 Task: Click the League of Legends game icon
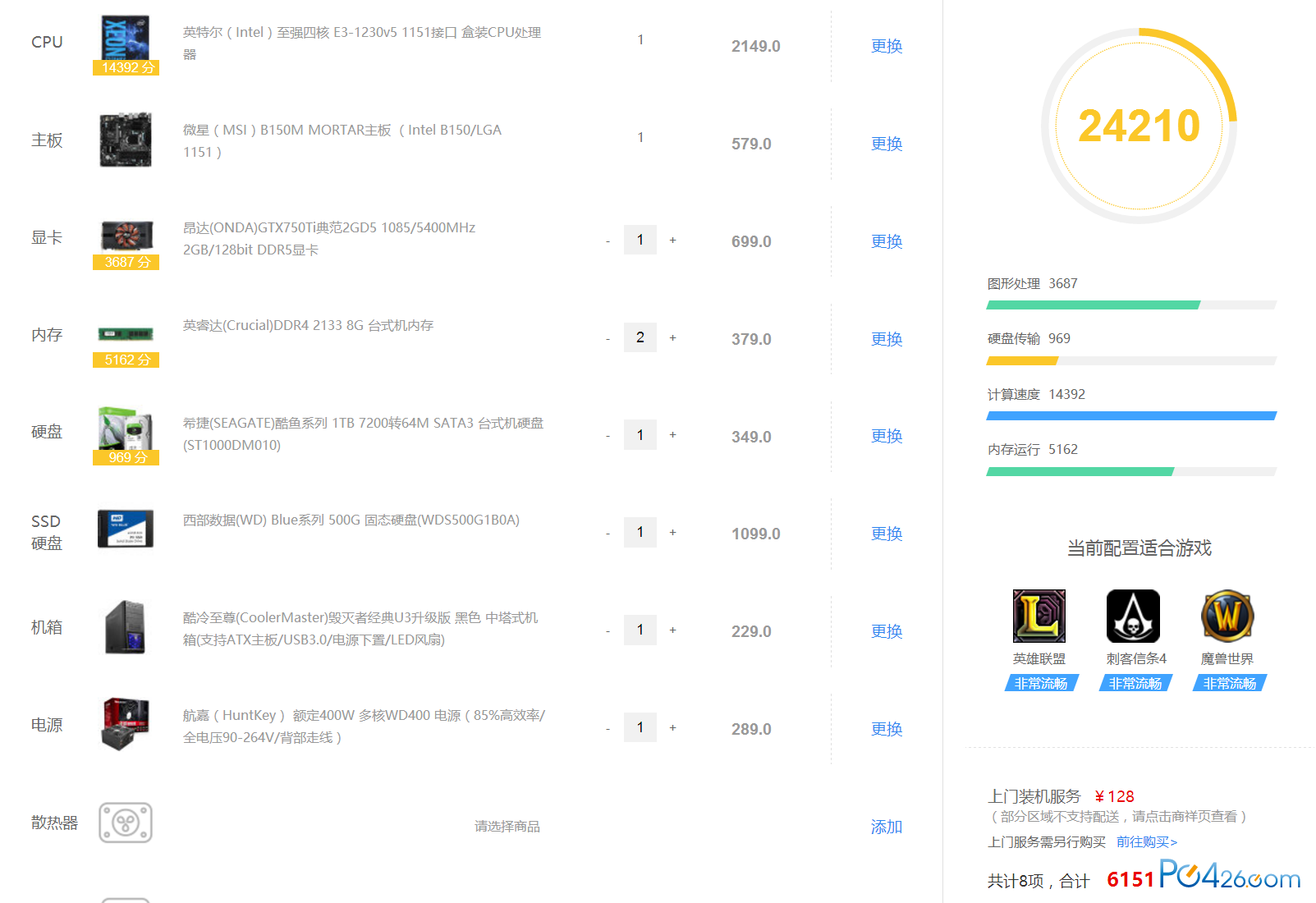(1039, 616)
